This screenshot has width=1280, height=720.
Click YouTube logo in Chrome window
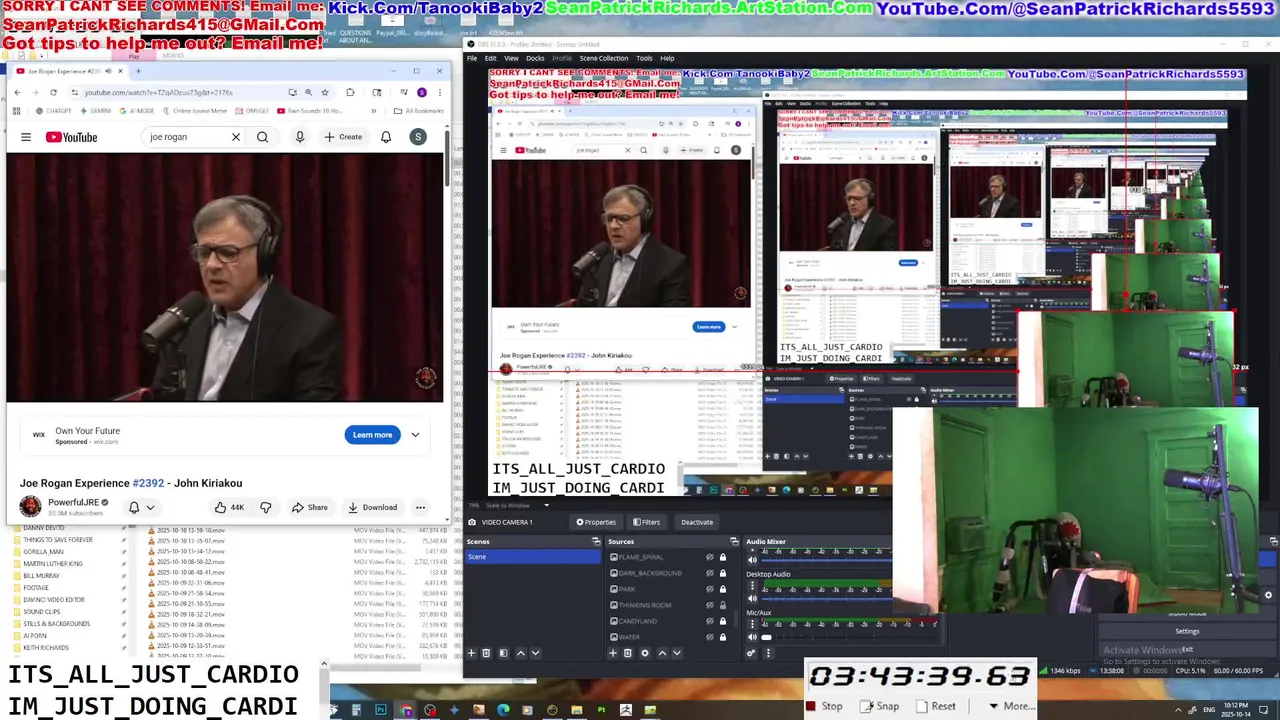[71, 137]
